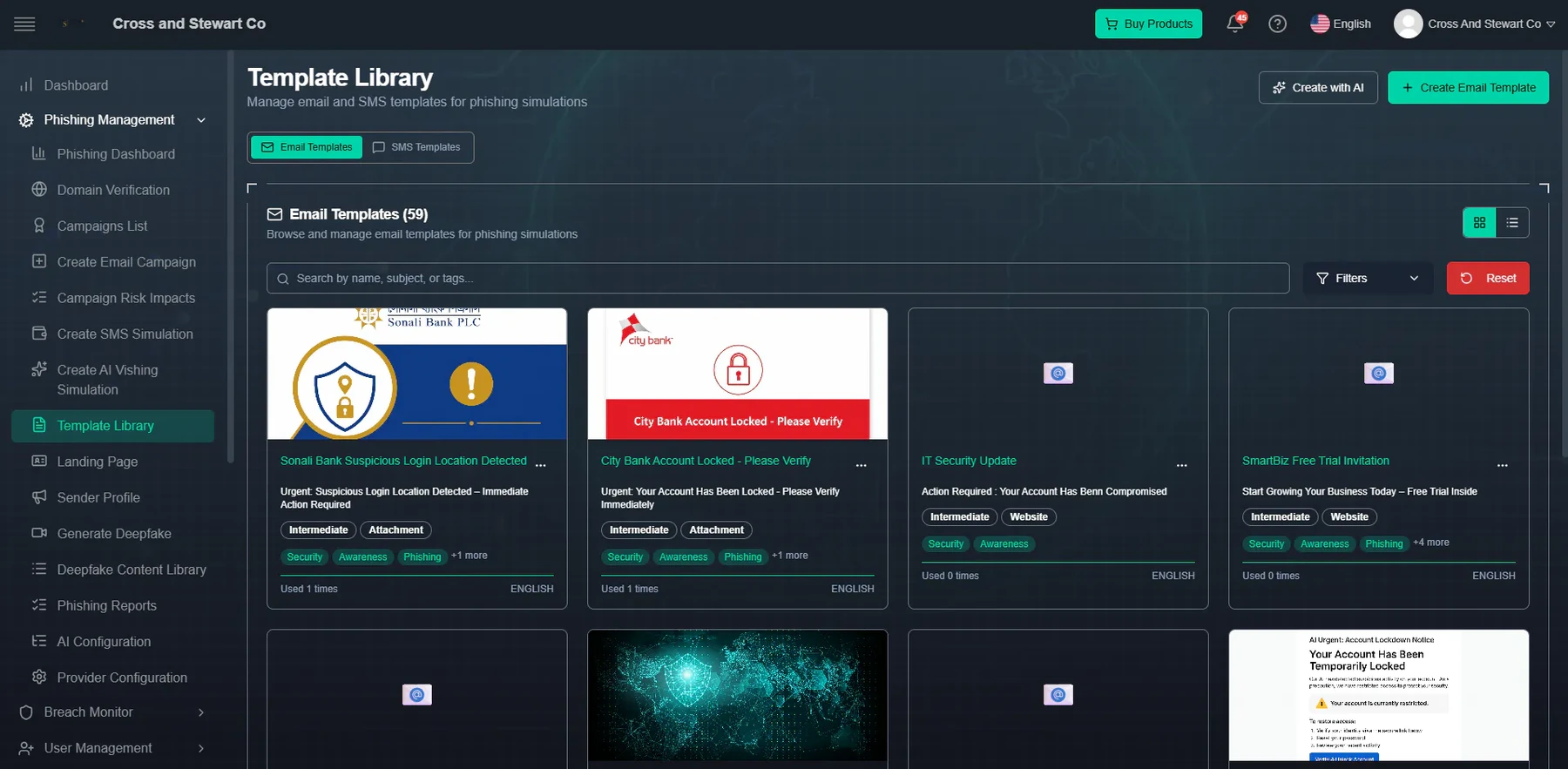This screenshot has width=1568, height=769.
Task: Open the Filters dropdown
Action: pos(1368,278)
